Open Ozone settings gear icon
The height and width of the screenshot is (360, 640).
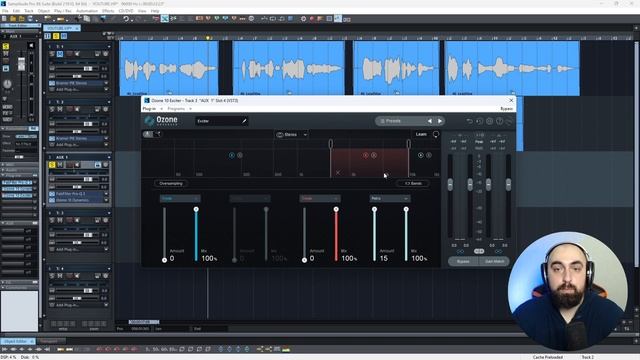tap(489, 121)
